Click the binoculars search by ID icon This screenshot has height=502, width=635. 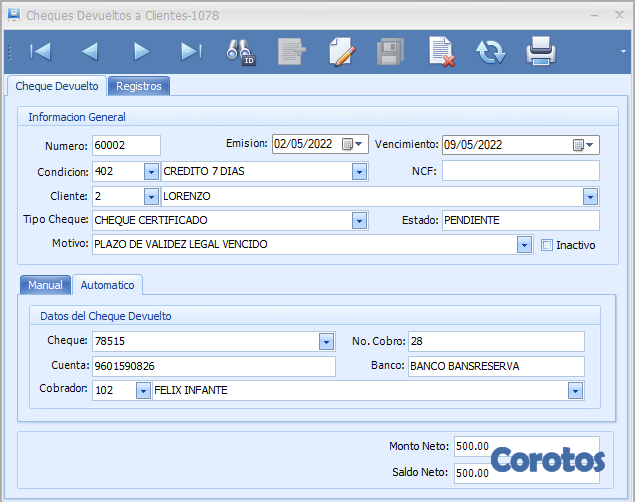(241, 51)
